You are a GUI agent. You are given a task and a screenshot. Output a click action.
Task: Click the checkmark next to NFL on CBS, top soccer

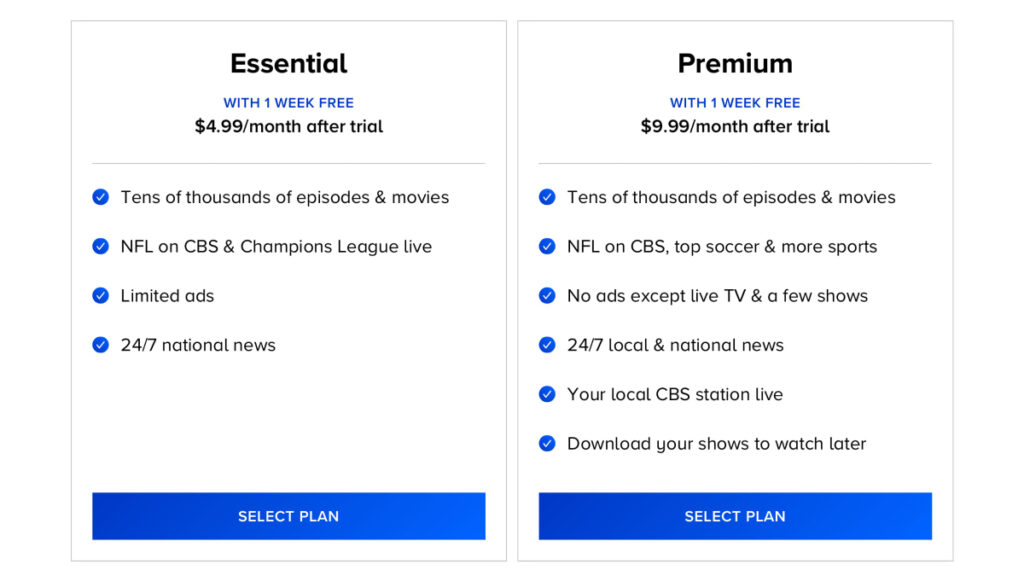click(547, 246)
